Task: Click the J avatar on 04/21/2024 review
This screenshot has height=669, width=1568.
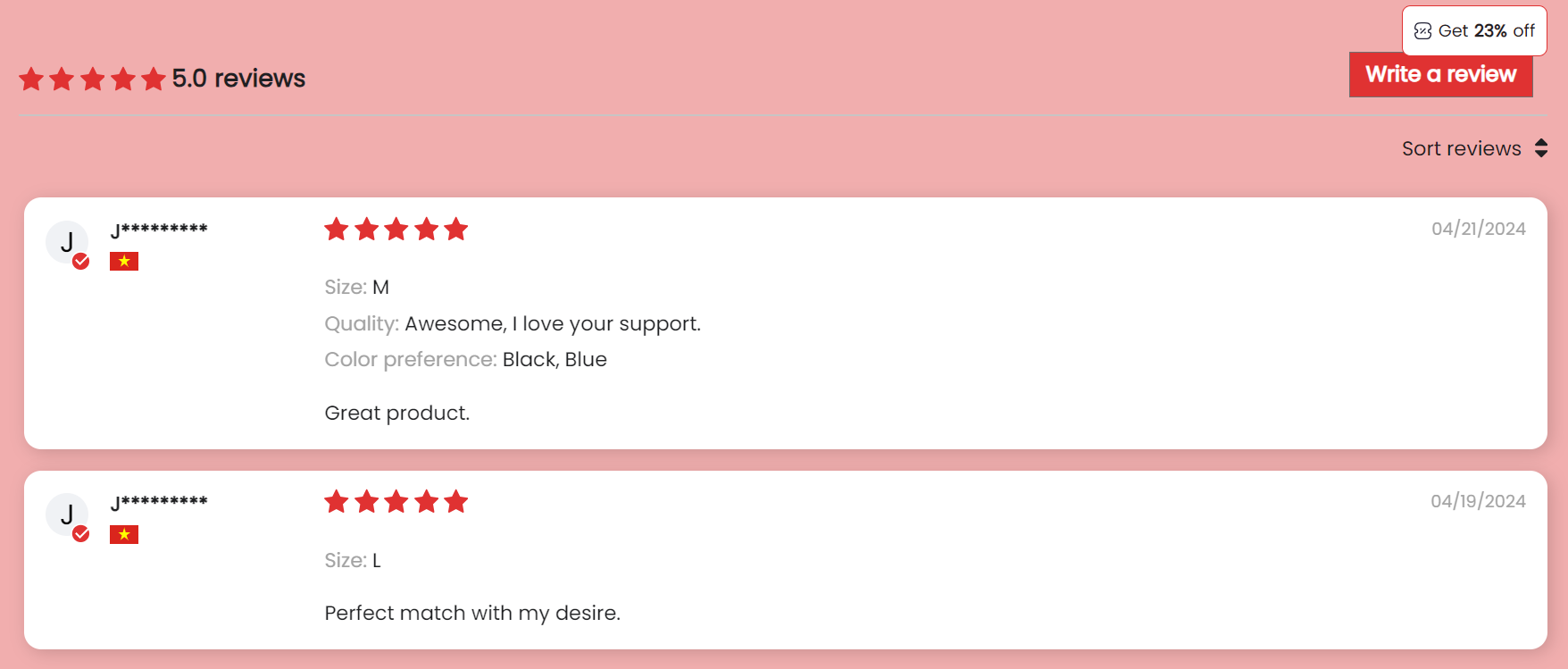Action: [67, 242]
